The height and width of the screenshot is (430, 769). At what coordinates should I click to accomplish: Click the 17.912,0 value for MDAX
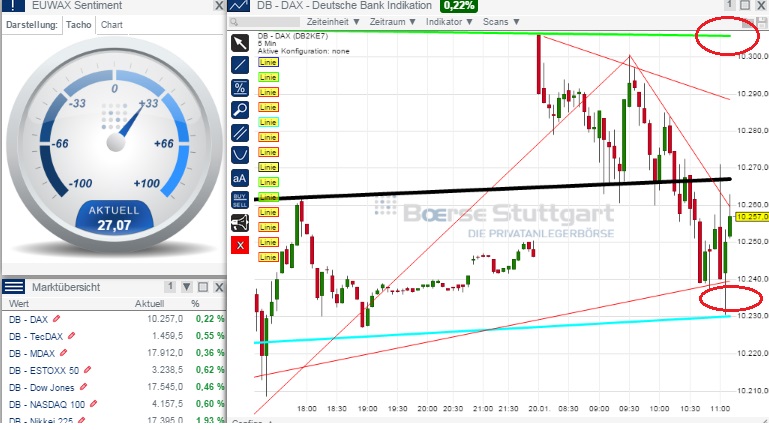[x=165, y=353]
